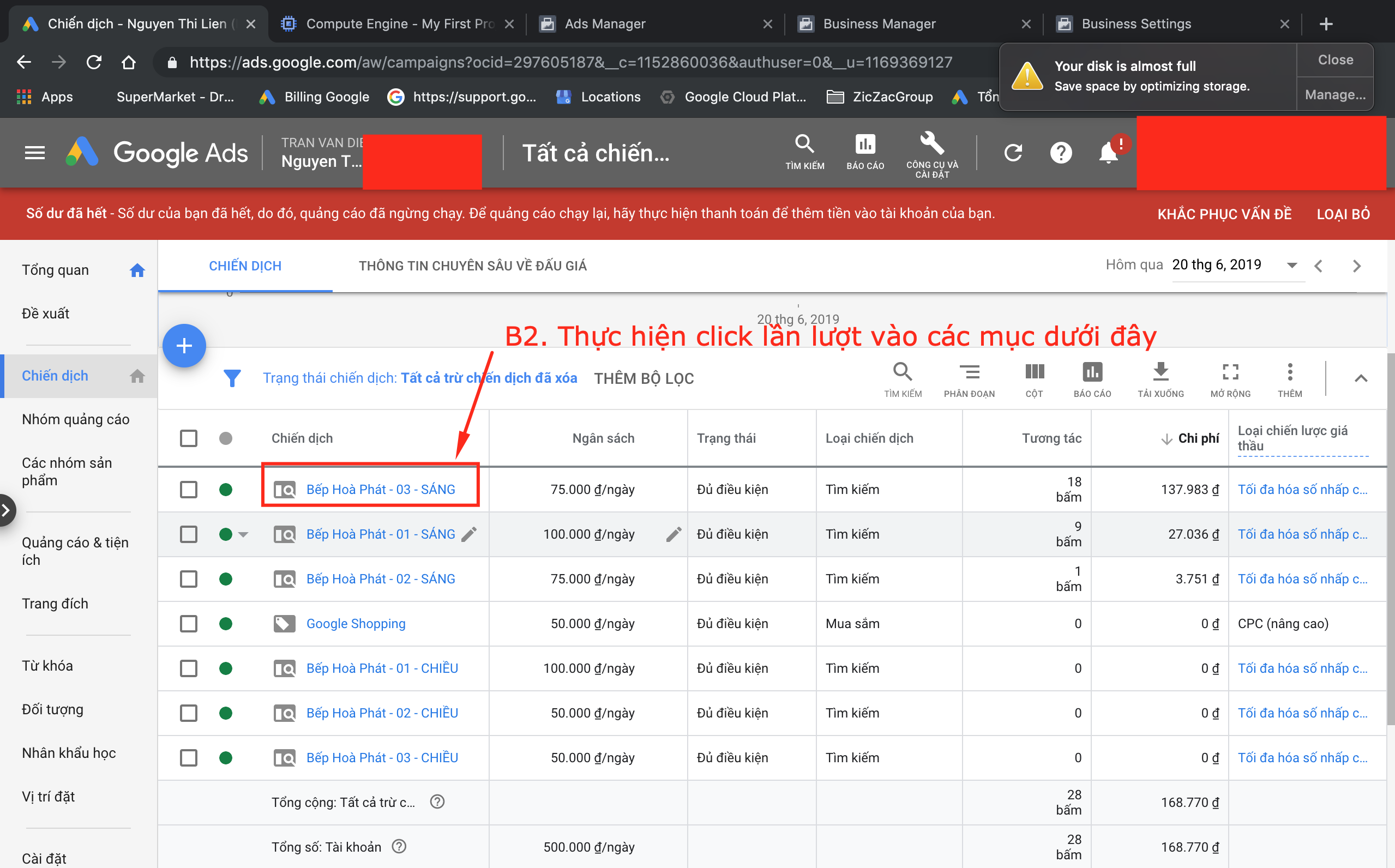Click the Google Ads logo

tap(157, 153)
